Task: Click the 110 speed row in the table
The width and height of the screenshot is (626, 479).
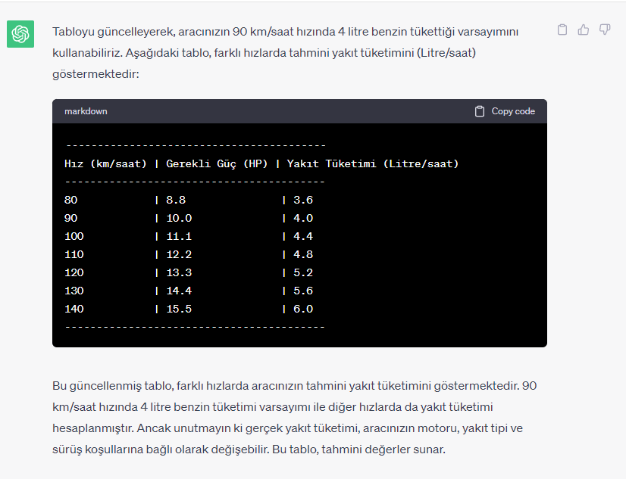Action: (73, 254)
